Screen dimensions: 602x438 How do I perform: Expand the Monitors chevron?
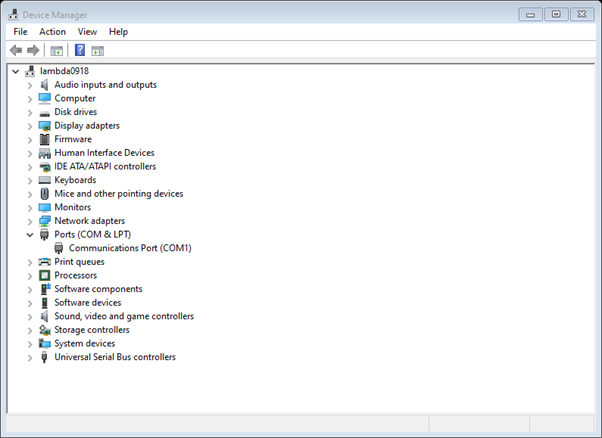30,208
